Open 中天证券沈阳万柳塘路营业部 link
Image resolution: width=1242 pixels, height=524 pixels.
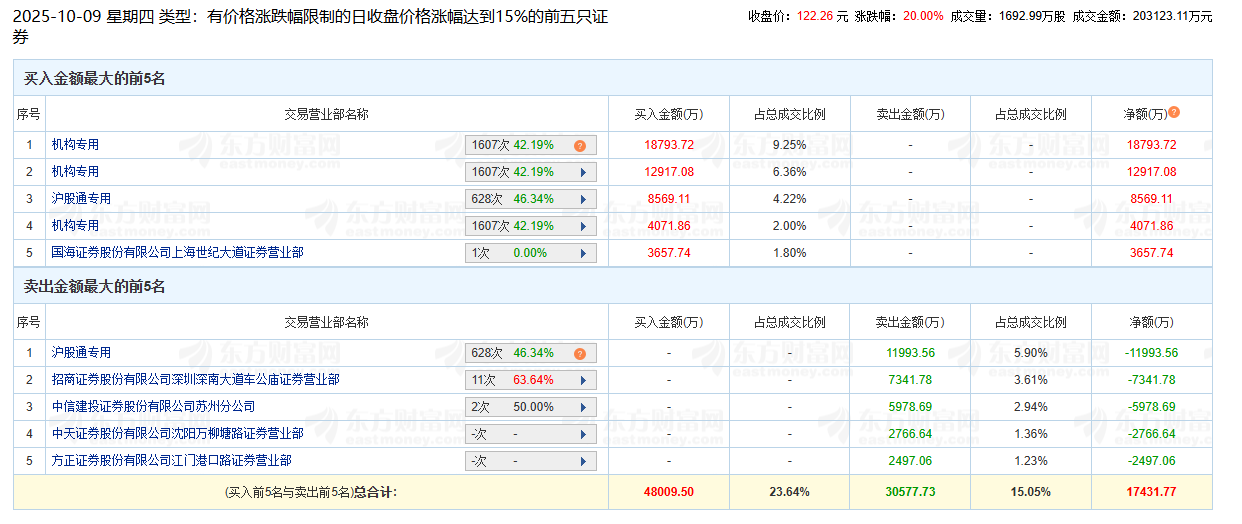(177, 434)
